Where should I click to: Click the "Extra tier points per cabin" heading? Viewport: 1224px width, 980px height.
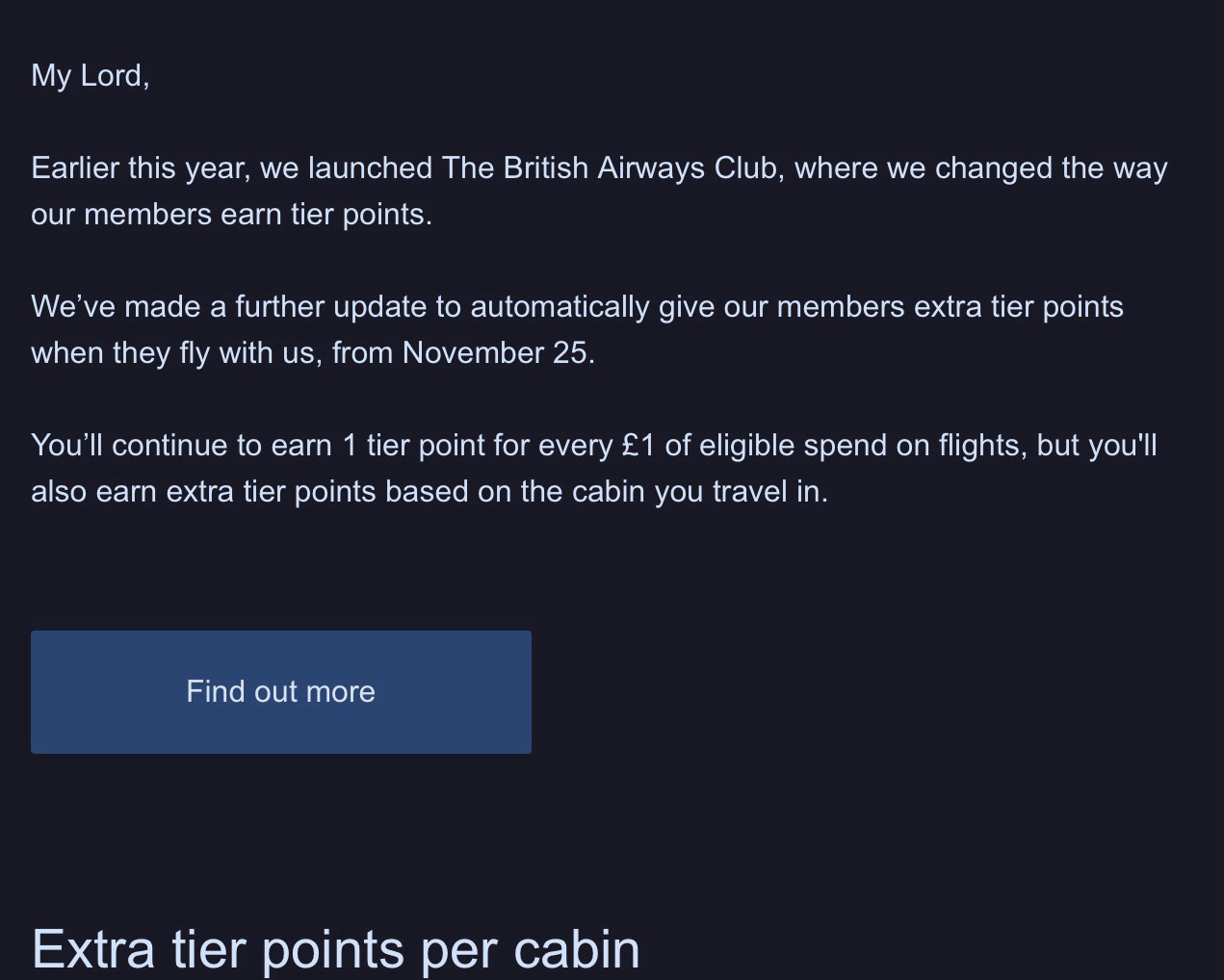(335, 948)
